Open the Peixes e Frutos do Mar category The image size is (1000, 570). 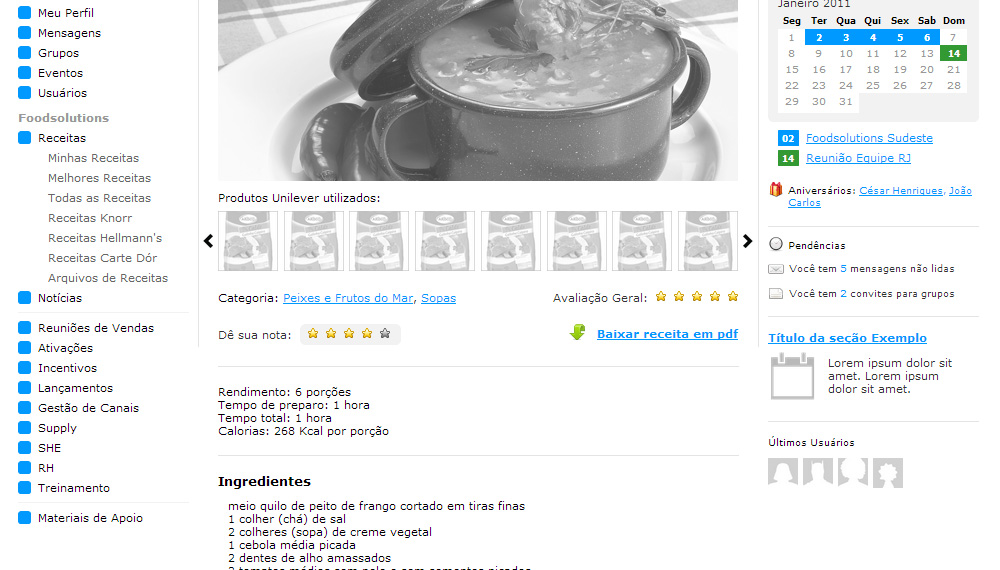348,298
